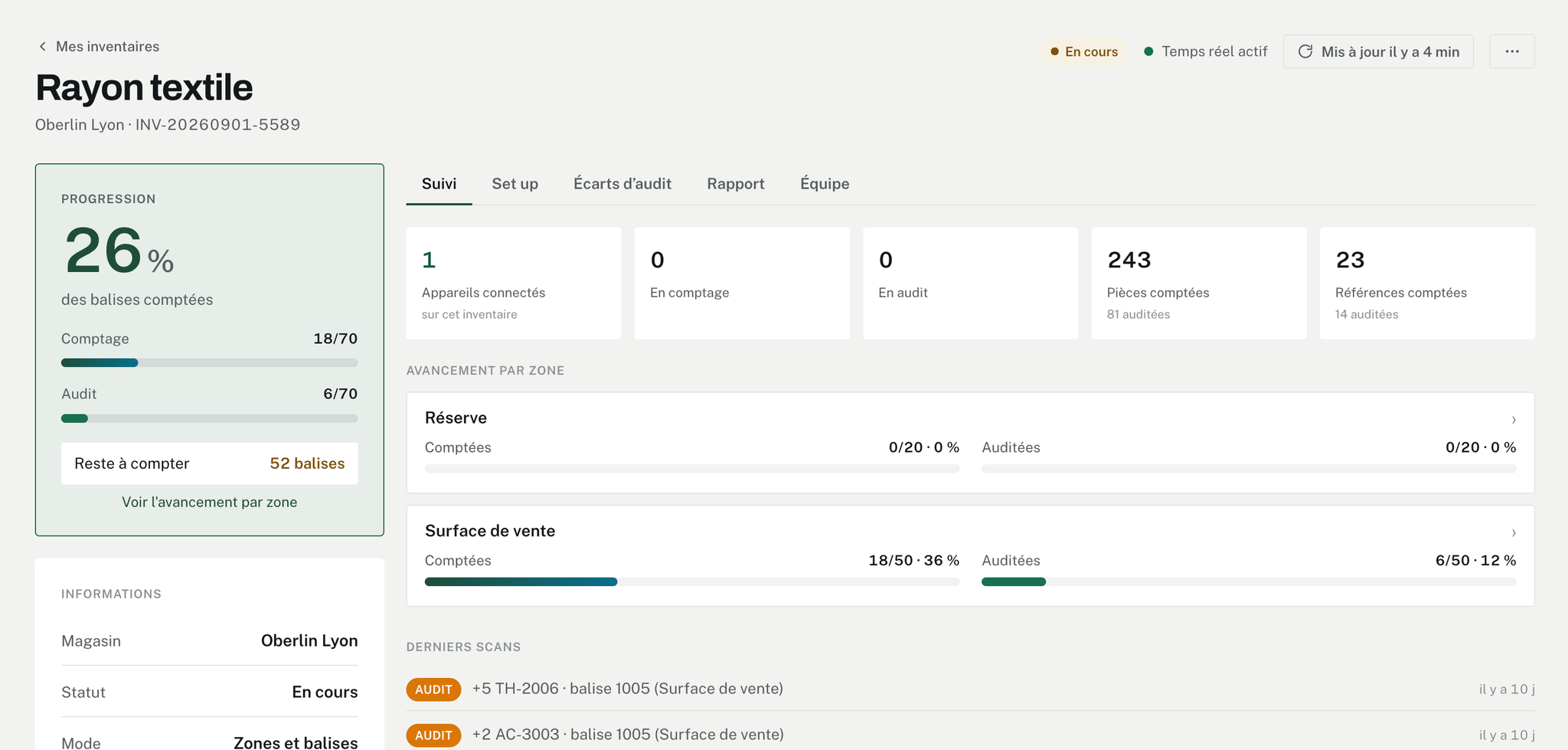The image size is (1568, 750).
Task: Open the Set up tab
Action: (x=514, y=184)
